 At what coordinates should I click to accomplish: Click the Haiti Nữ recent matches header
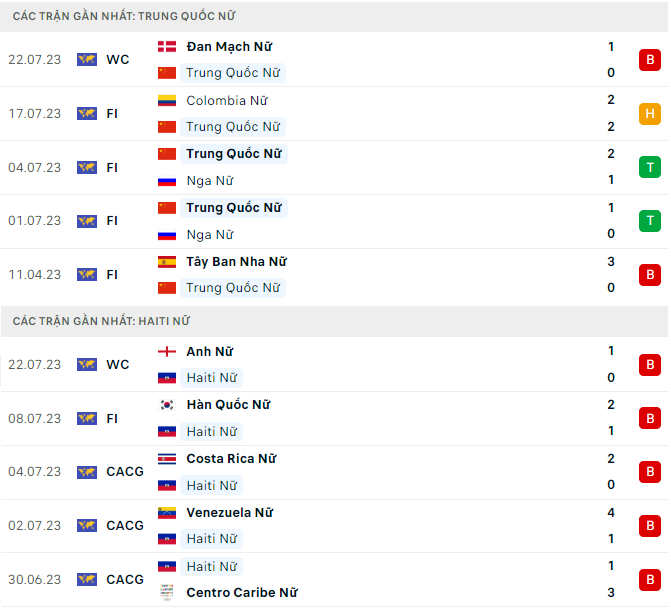click(x=101, y=321)
